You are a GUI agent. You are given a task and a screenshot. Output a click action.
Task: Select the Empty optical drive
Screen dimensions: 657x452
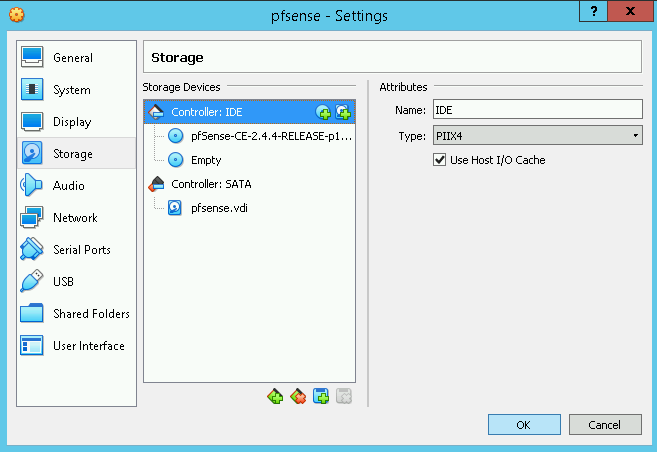pyautogui.click(x=206, y=160)
